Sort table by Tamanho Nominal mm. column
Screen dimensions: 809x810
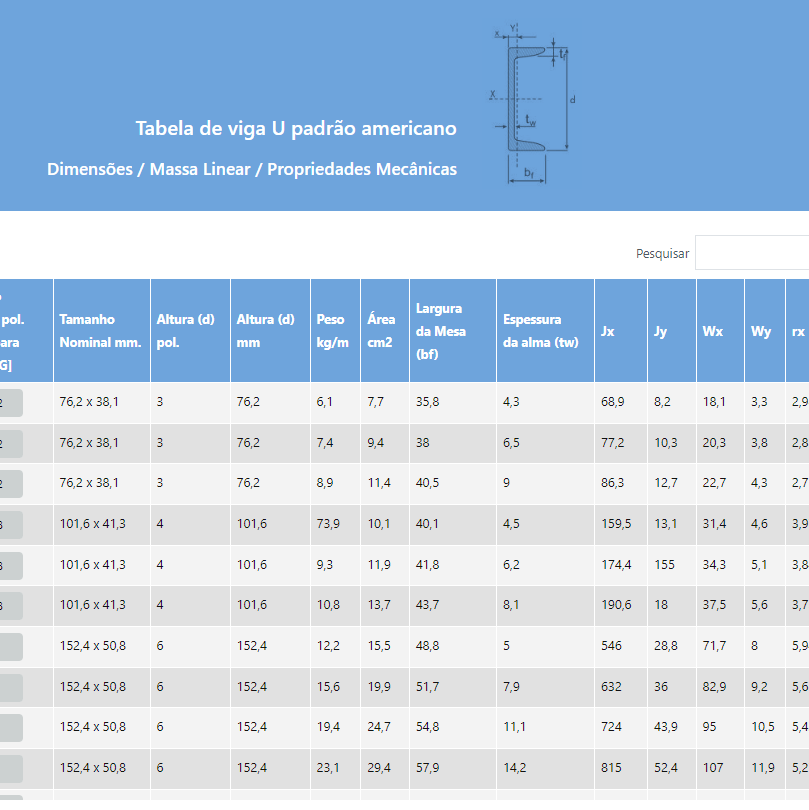pos(101,331)
